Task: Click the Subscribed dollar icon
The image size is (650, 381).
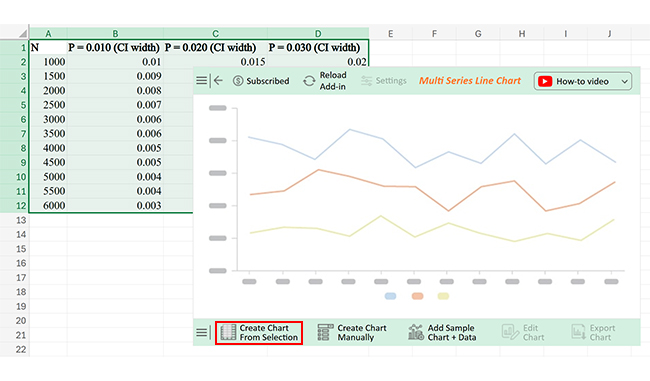Action: pos(238,81)
